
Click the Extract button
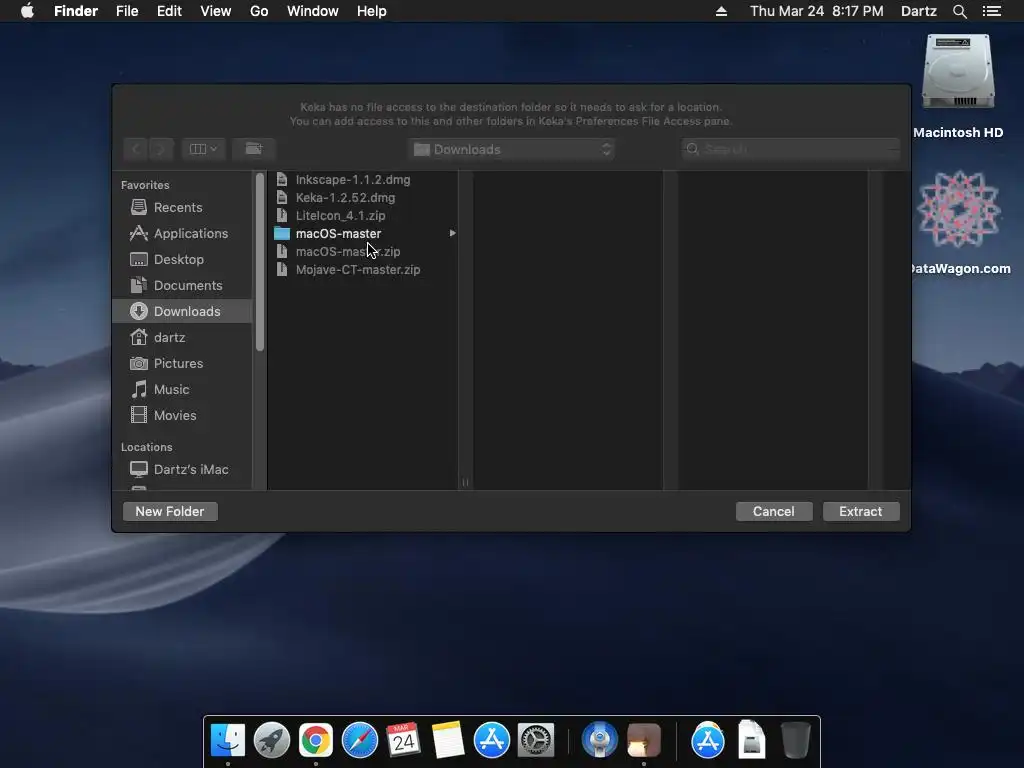[x=861, y=511]
